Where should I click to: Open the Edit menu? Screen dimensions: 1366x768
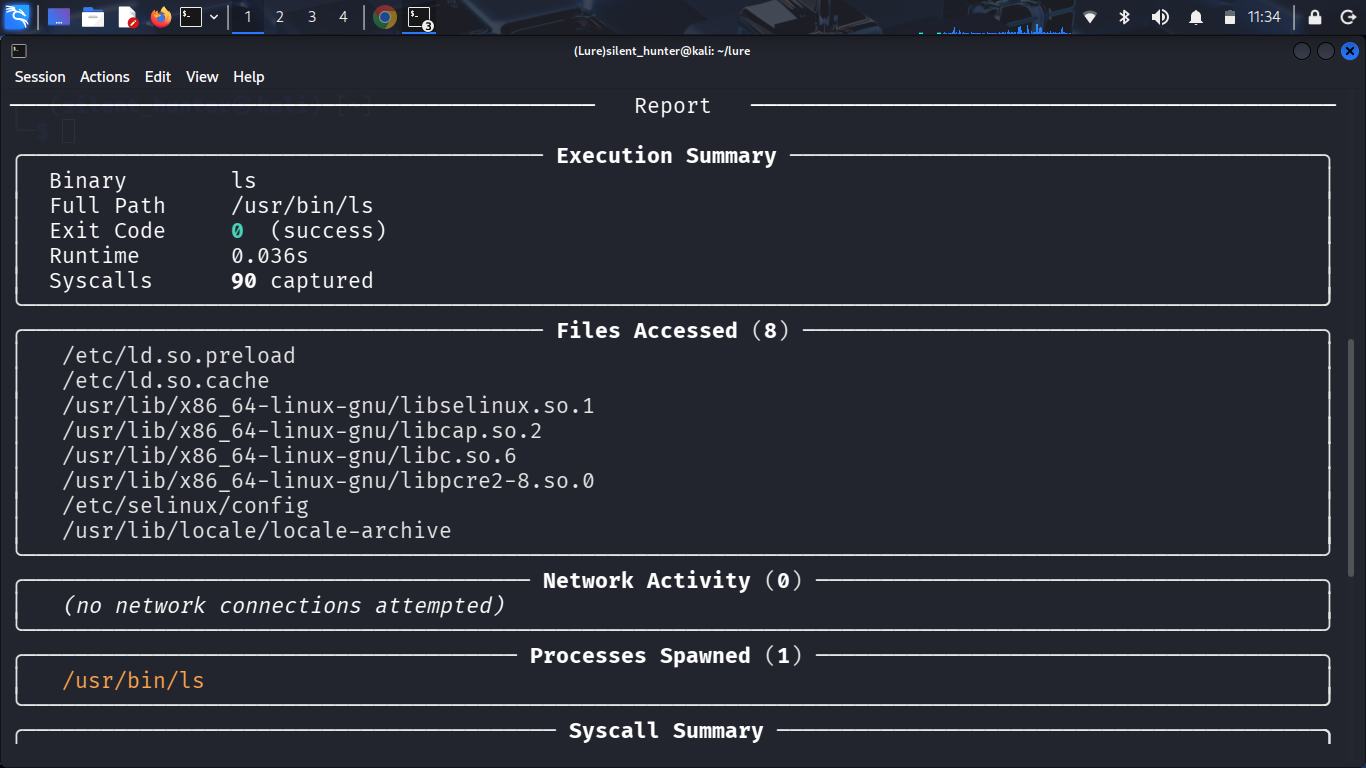158,77
